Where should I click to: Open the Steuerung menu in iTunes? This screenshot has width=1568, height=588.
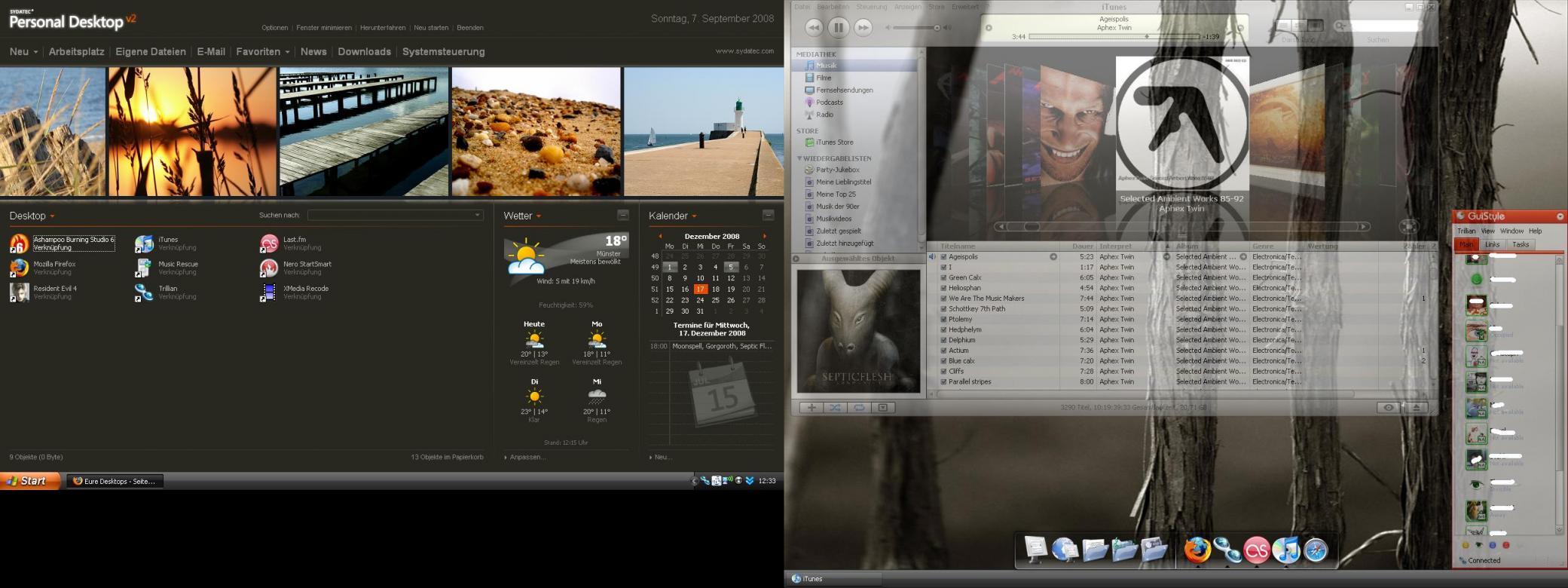coord(871,7)
